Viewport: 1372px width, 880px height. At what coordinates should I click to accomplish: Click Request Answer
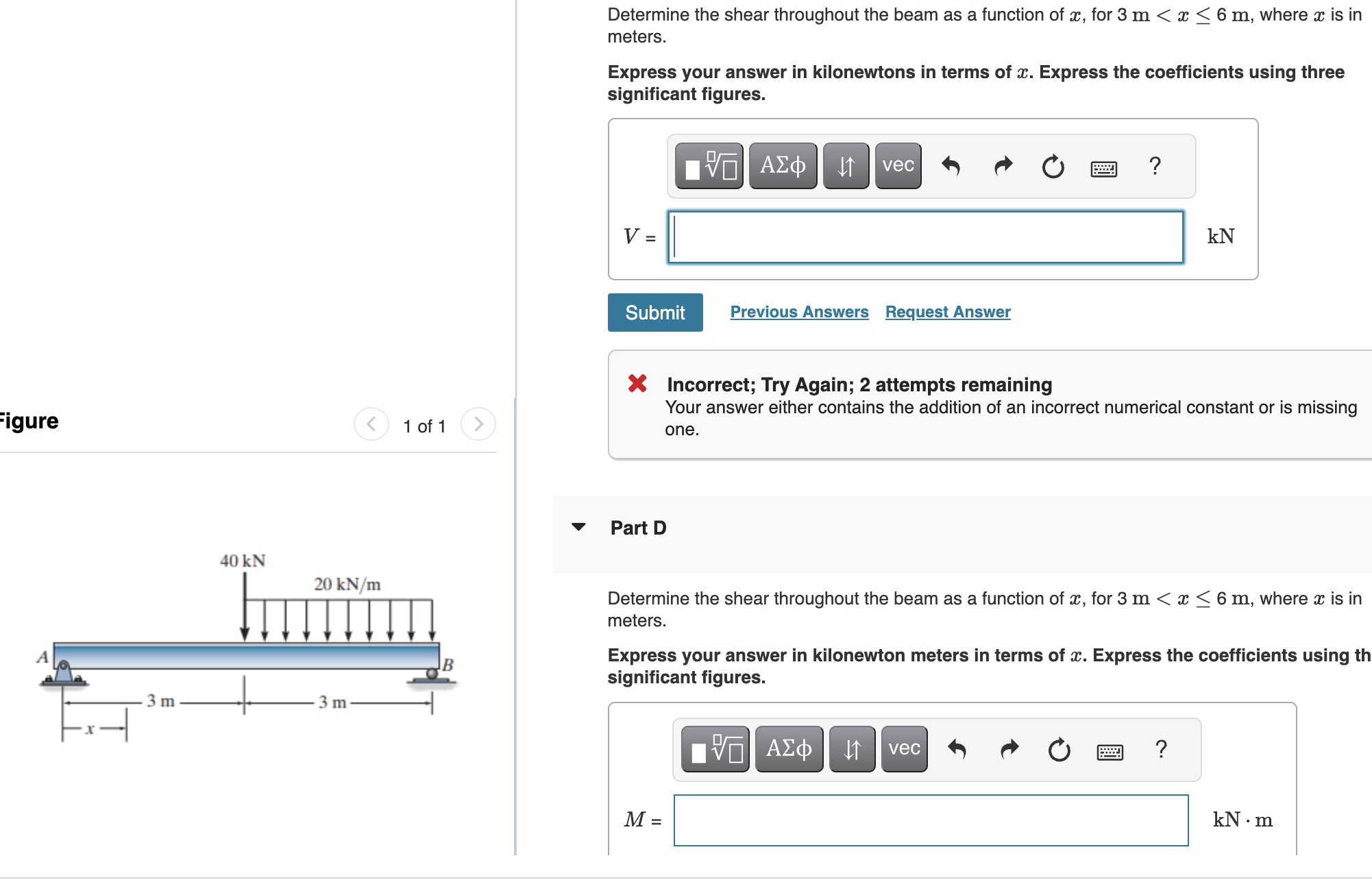click(947, 312)
